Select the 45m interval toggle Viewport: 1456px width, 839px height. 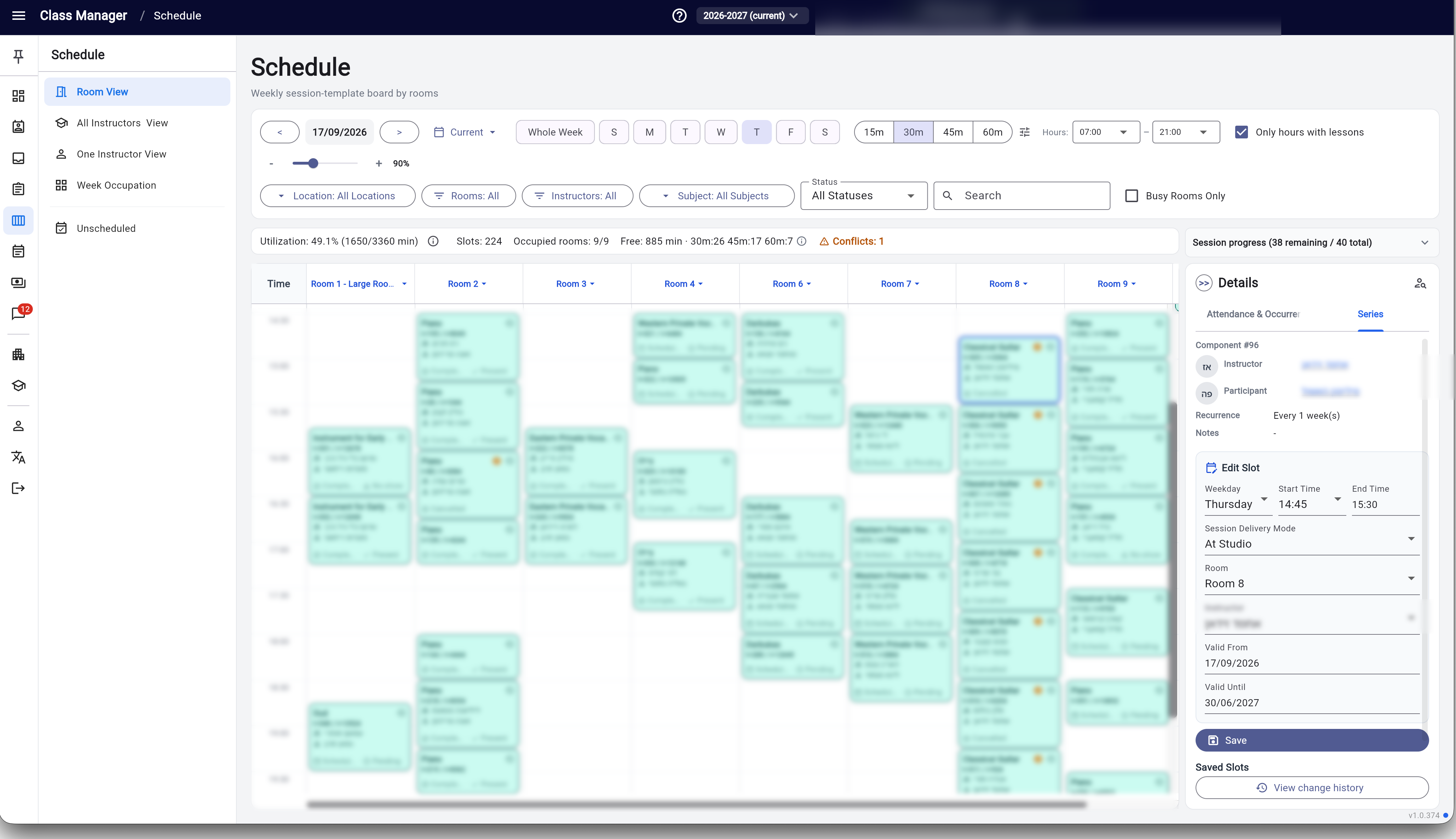coord(953,132)
